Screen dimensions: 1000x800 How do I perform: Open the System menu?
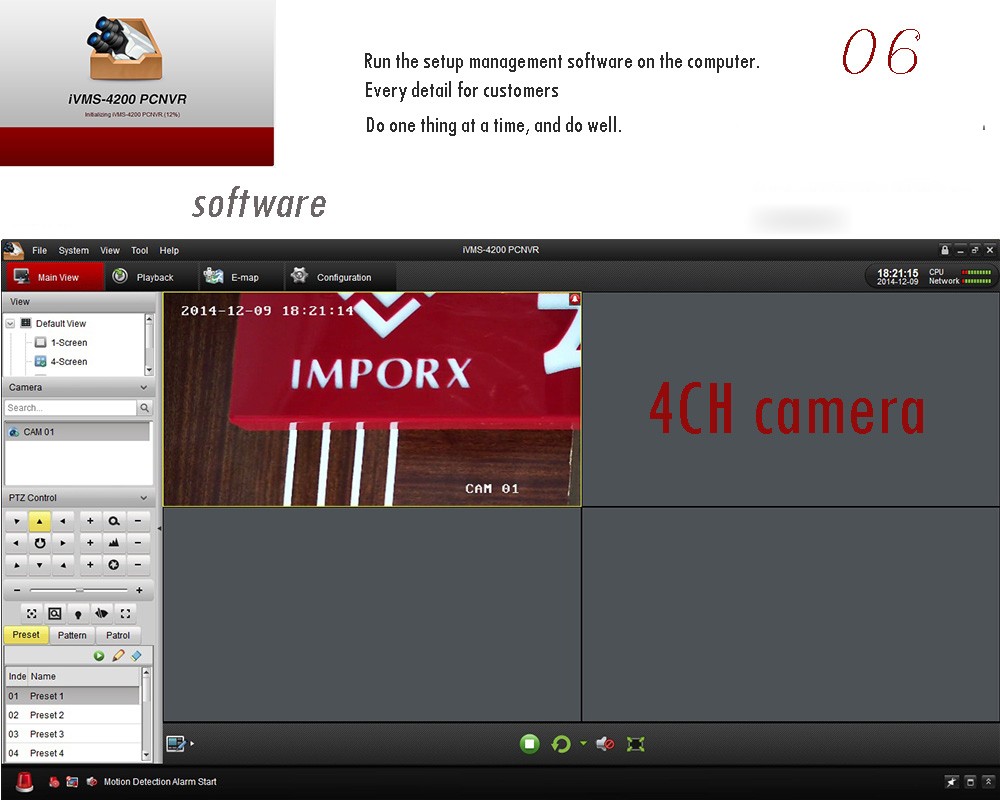[73, 250]
